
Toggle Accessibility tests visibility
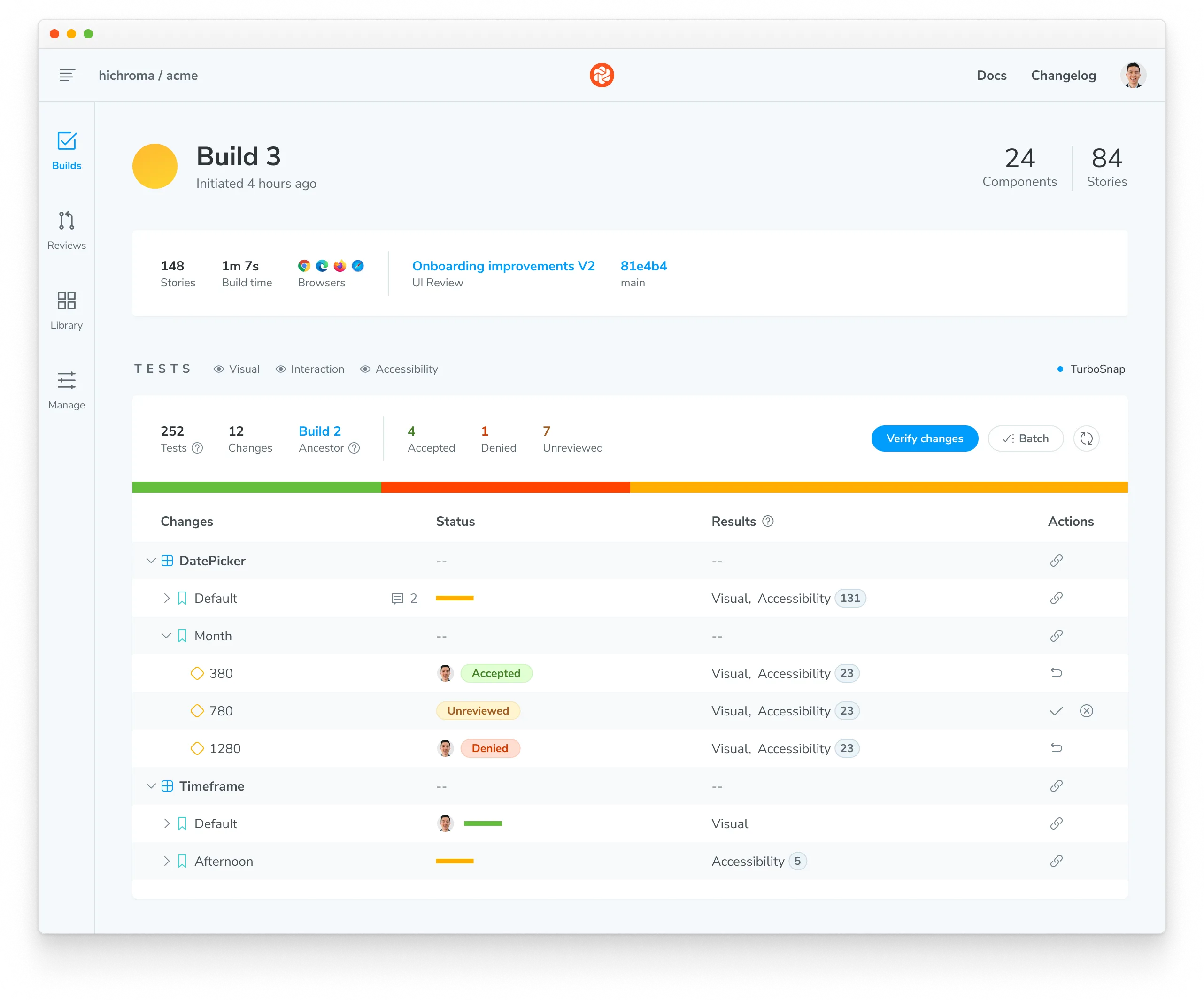400,369
